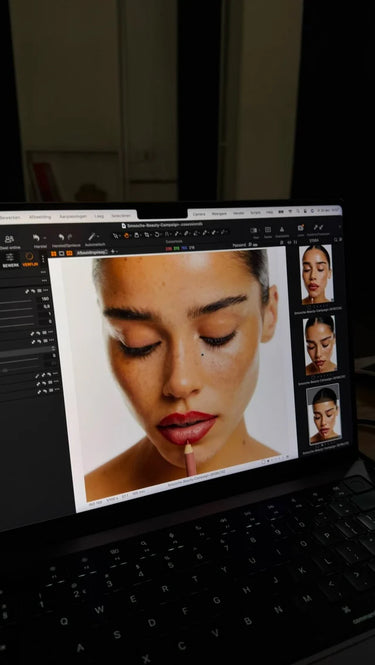The image size is (375, 665).
Task: Open the Aanpassingen menu
Action: [73, 216]
